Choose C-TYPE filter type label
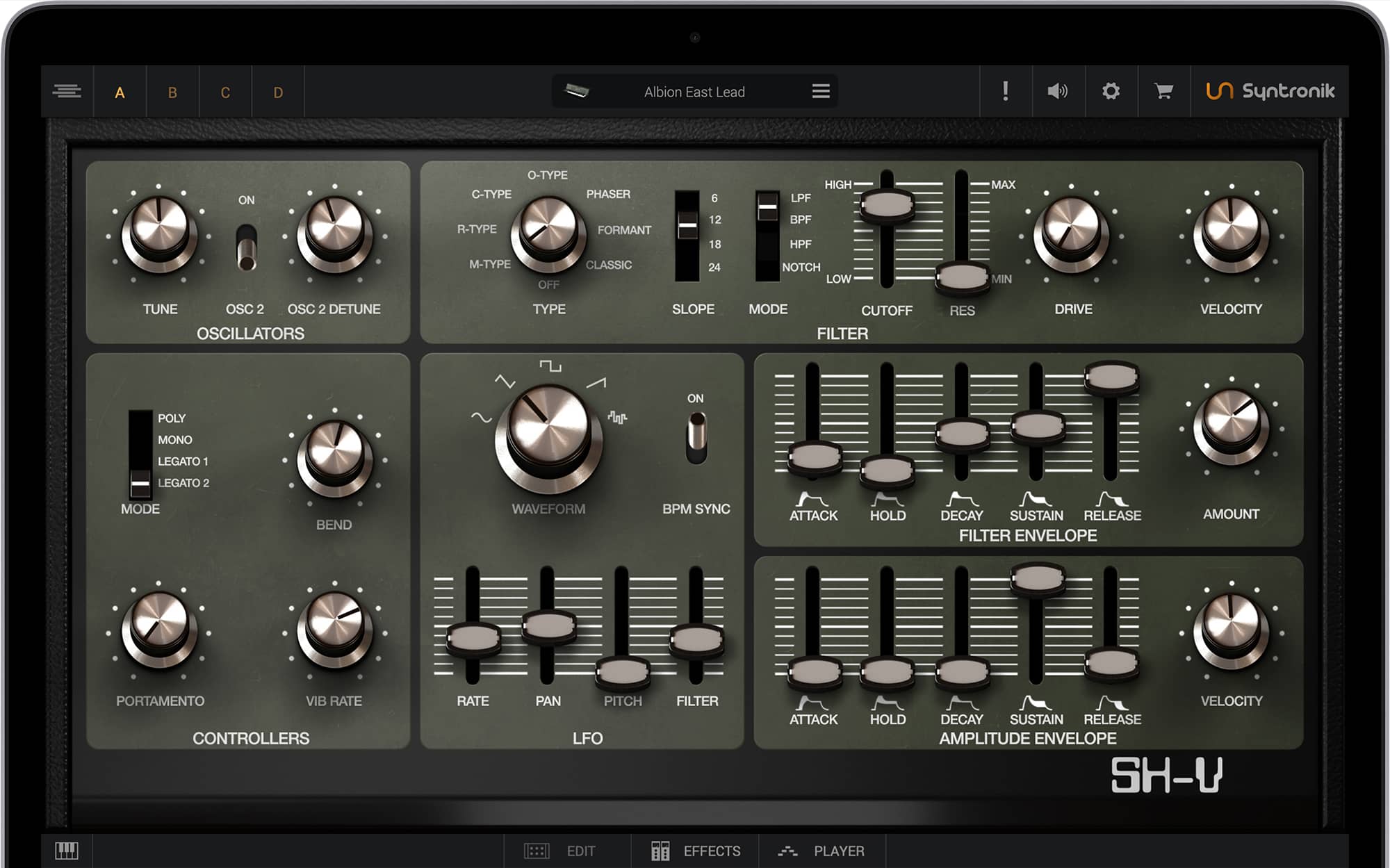1390x868 pixels. click(491, 194)
